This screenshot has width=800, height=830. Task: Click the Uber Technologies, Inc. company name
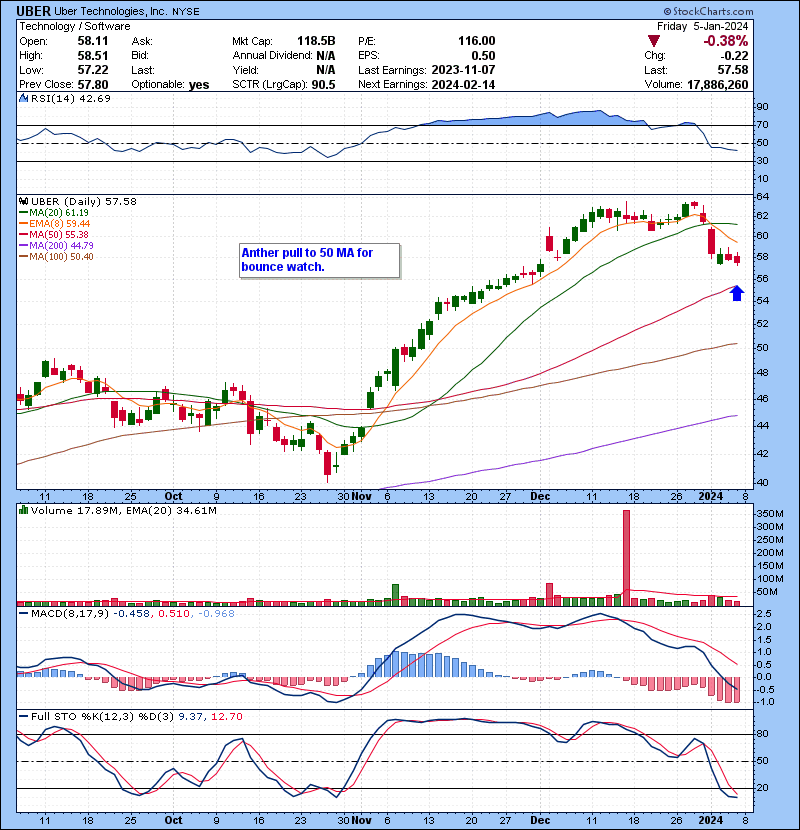(111, 11)
